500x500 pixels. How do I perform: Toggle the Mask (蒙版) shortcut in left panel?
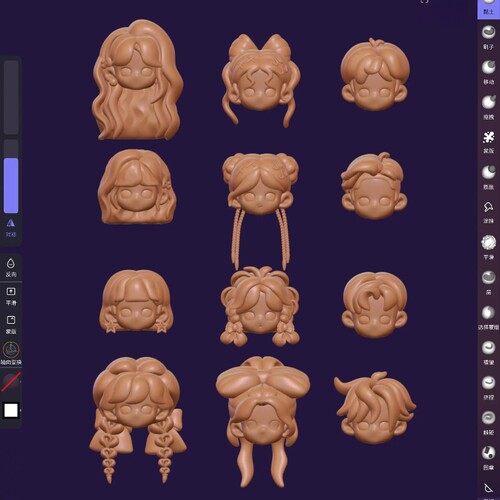coord(11,325)
